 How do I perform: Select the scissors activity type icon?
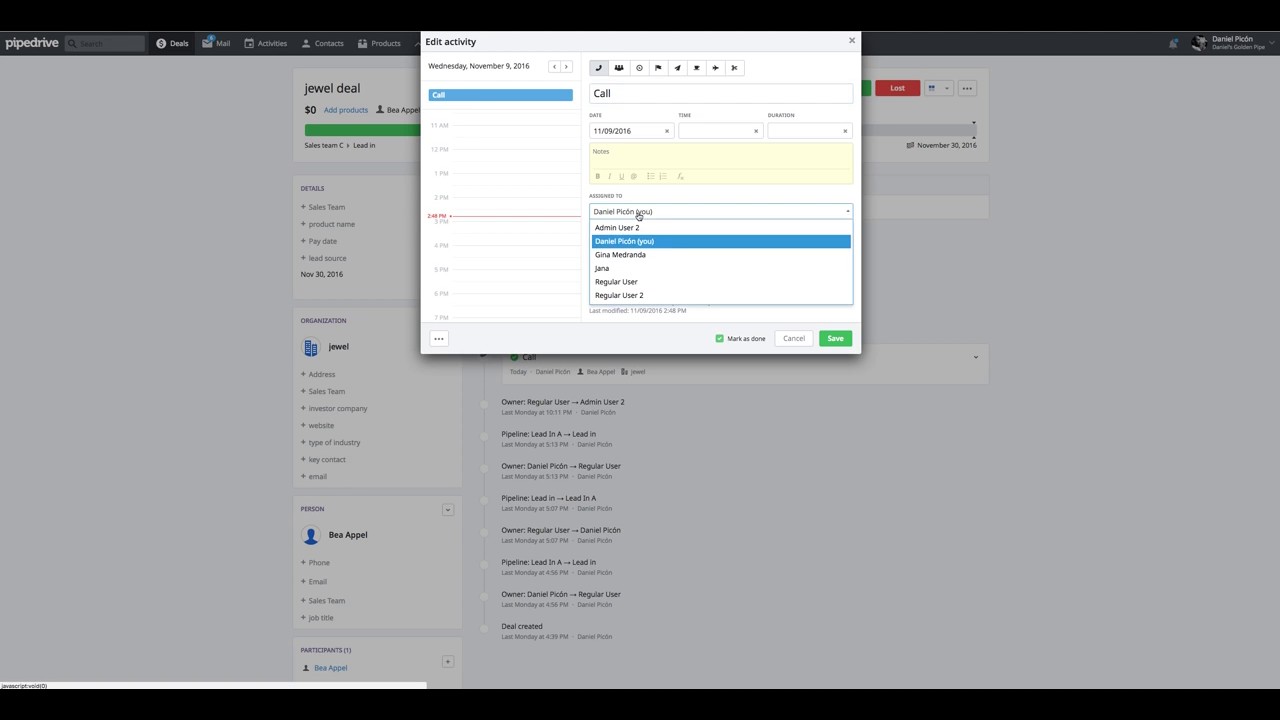click(x=734, y=68)
